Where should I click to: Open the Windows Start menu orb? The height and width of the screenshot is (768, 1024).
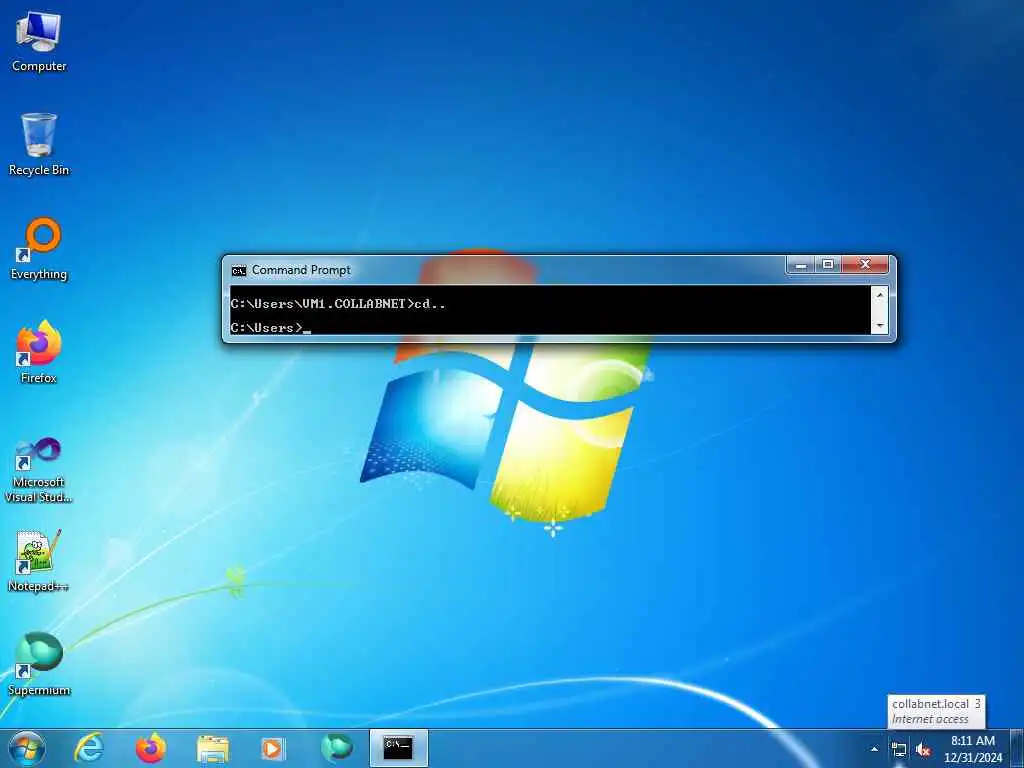[x=27, y=748]
